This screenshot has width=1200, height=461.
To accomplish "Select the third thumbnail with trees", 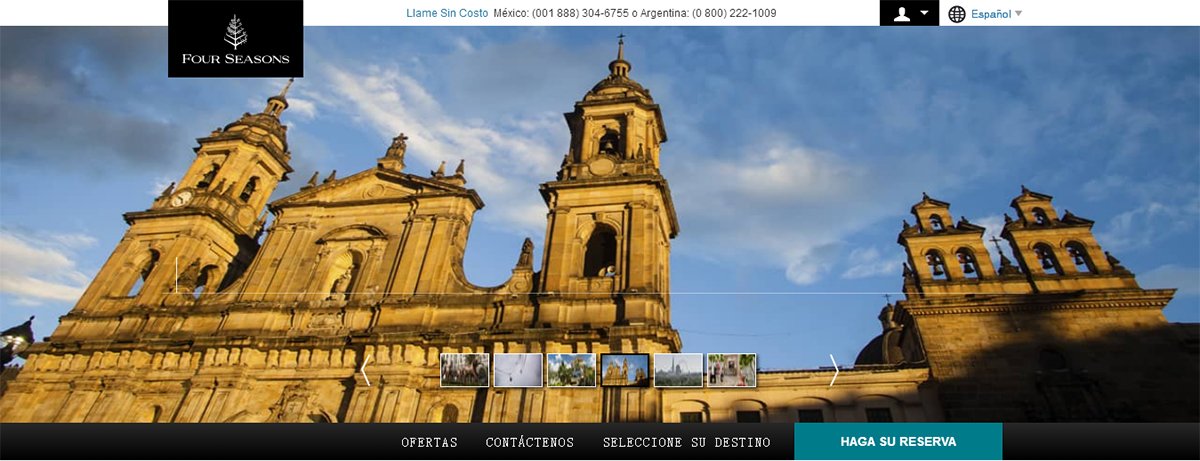I will [571, 370].
